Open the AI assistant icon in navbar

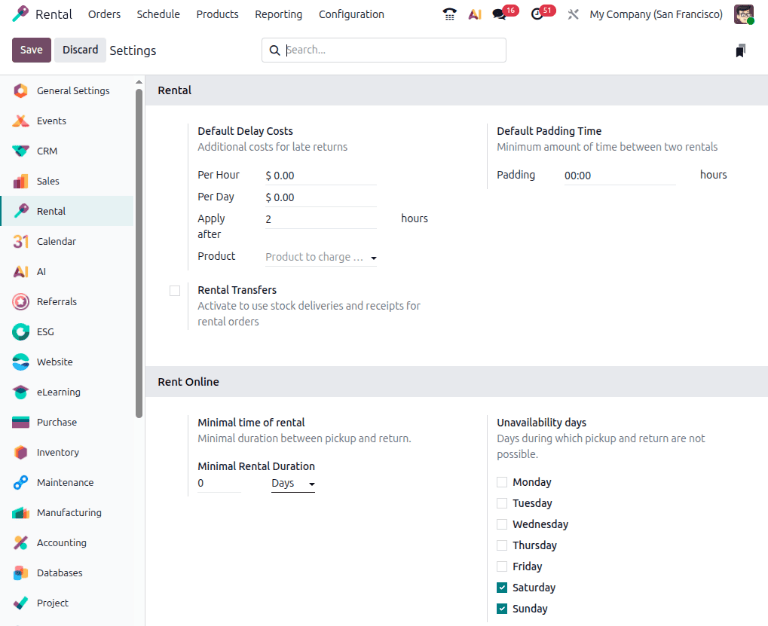coord(475,14)
